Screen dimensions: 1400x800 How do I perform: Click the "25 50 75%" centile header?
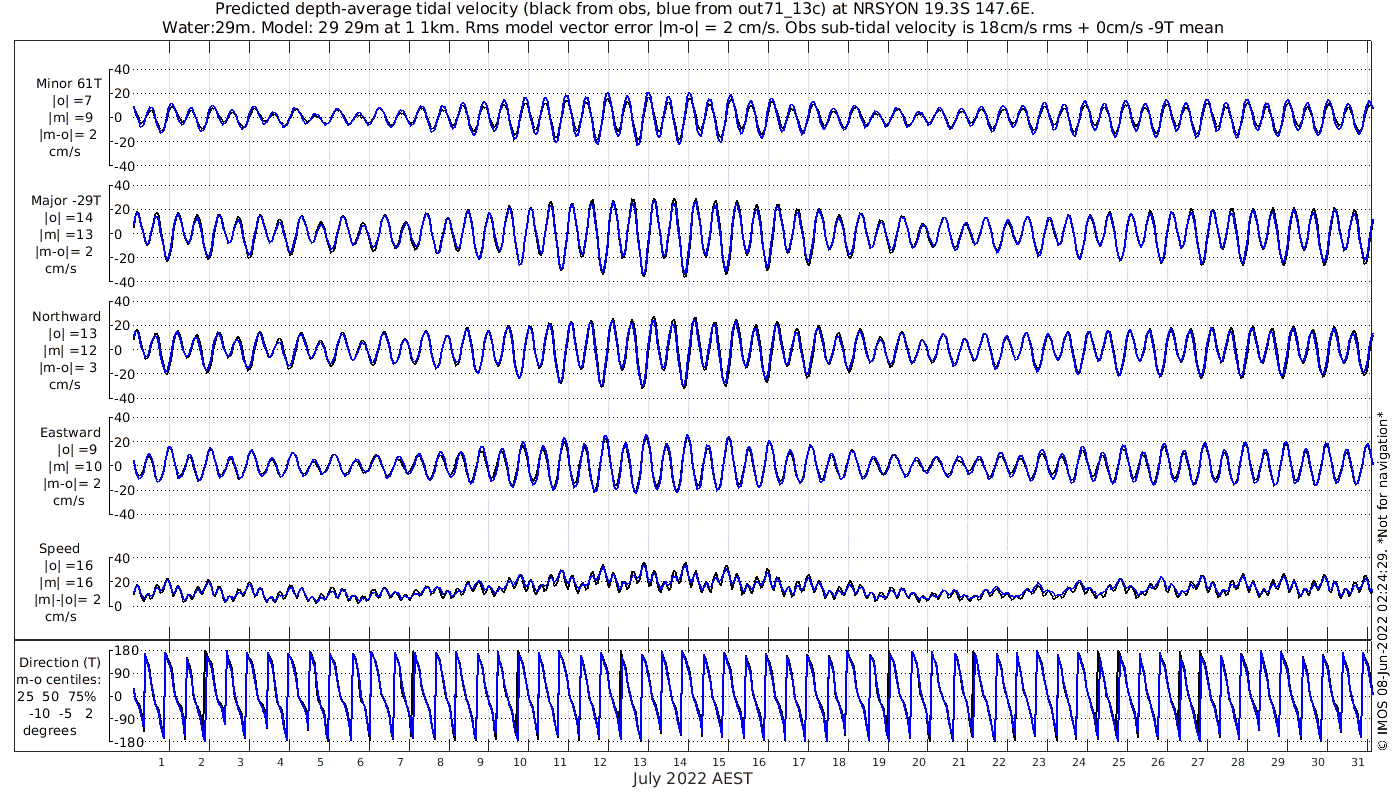click(x=56, y=696)
